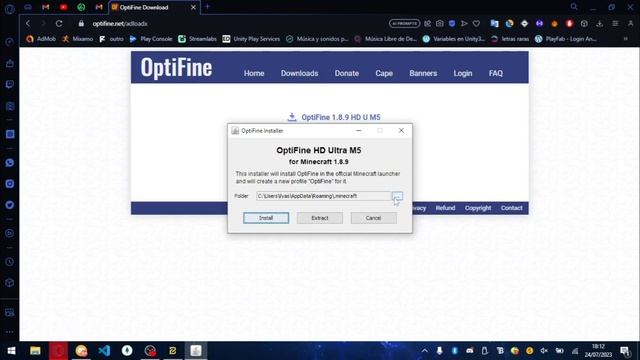Open the Cape page in OptiFine navigation

tap(384, 73)
